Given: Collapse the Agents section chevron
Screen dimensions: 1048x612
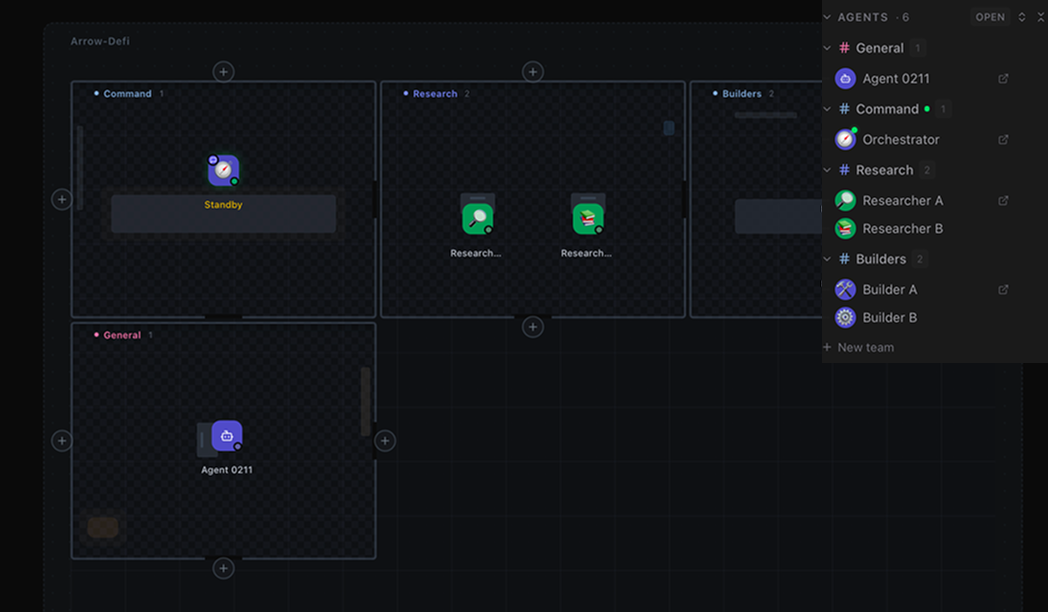Looking at the screenshot, I should 827,17.
